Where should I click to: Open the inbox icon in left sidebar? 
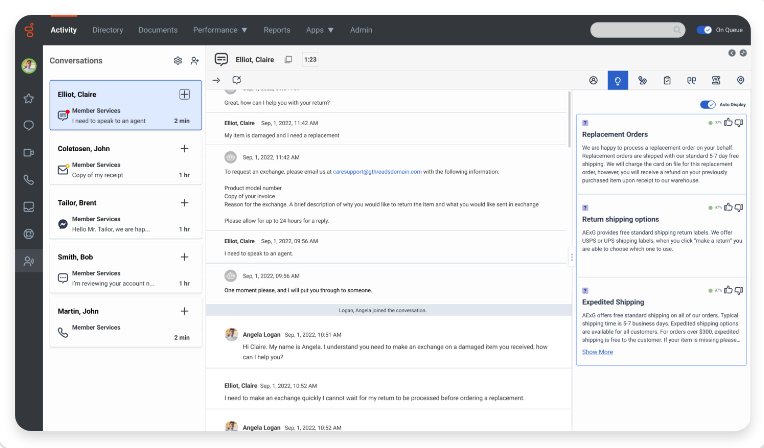(x=29, y=207)
